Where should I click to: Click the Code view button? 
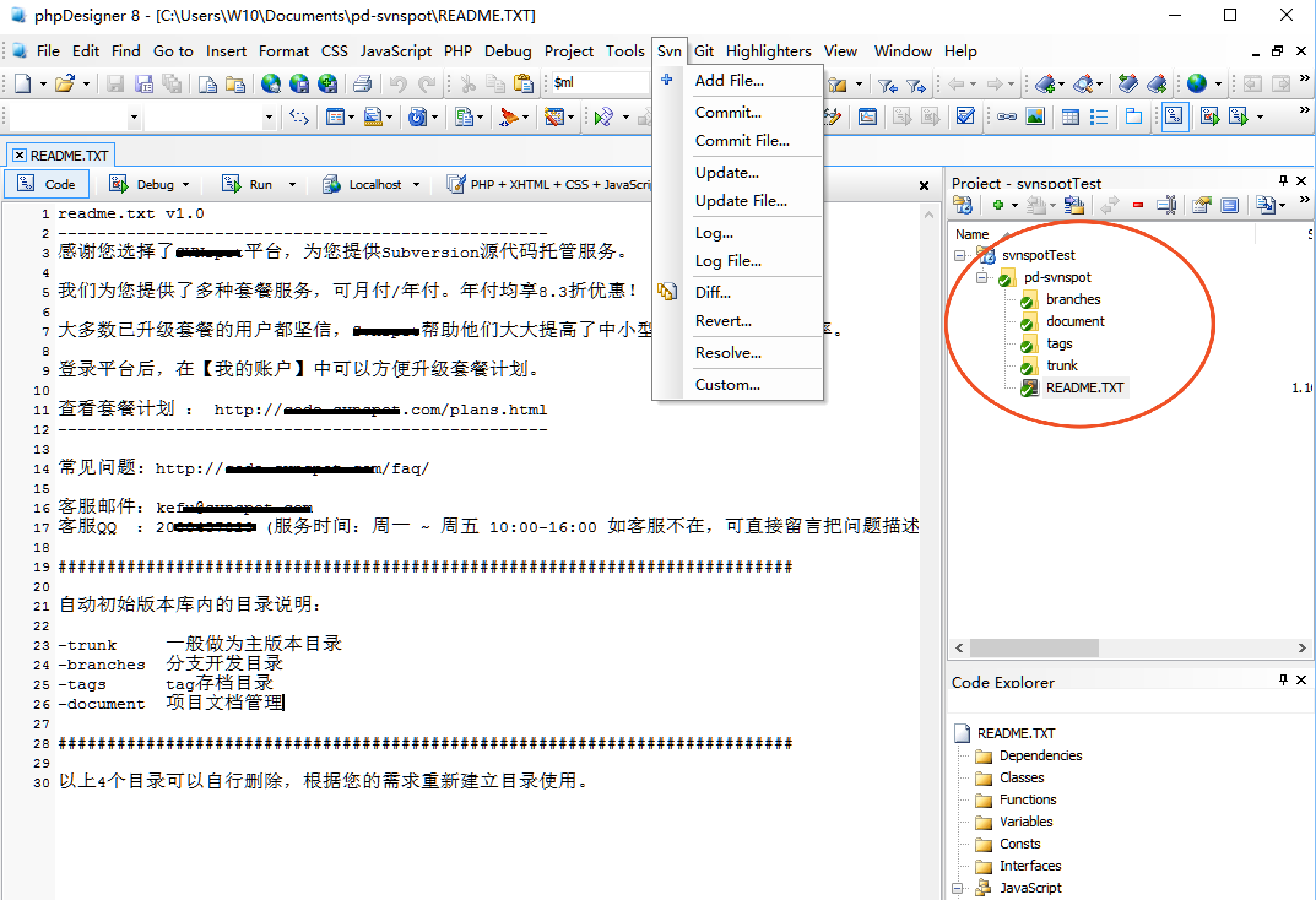tap(47, 184)
